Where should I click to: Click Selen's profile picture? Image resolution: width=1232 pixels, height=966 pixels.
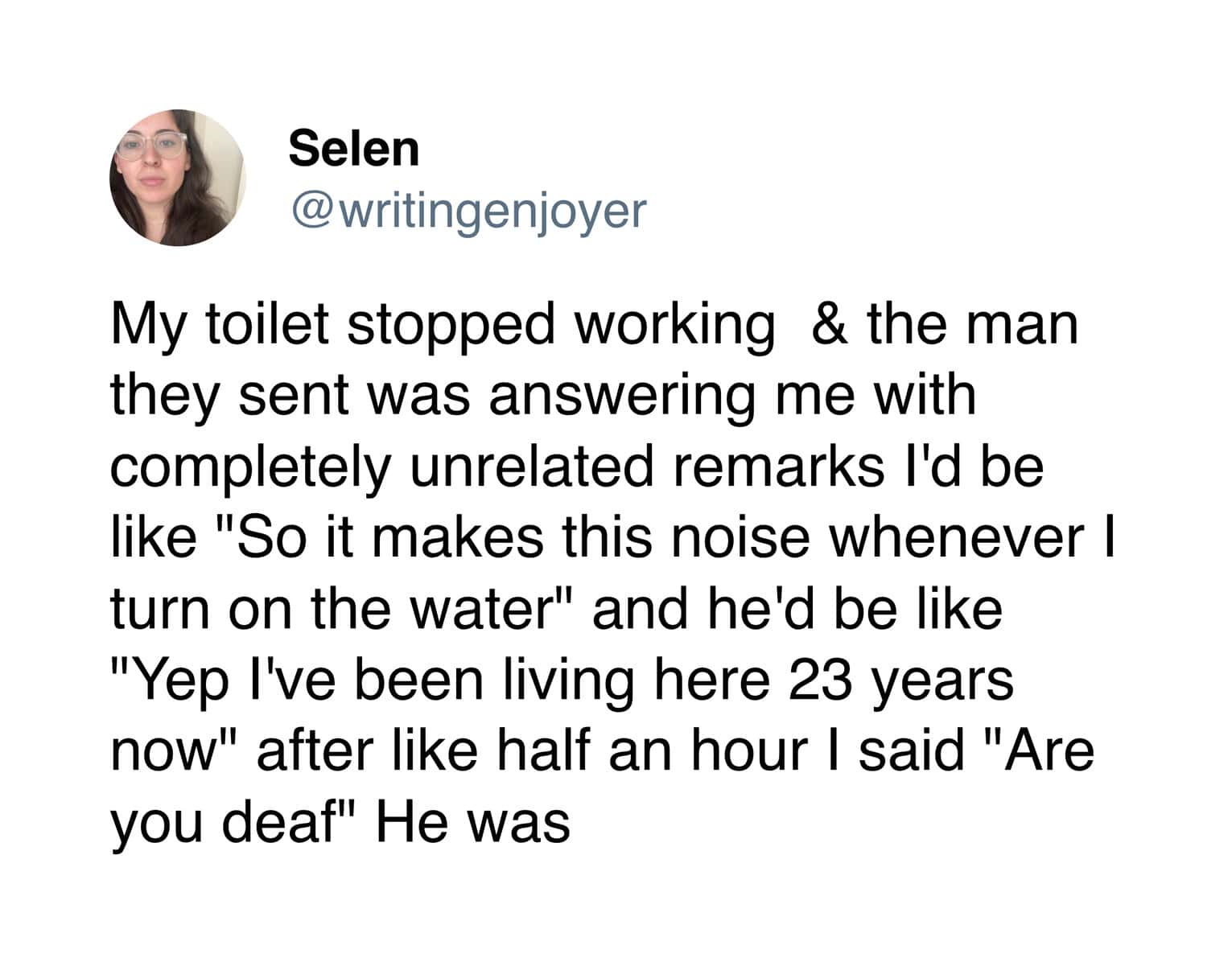[178, 178]
